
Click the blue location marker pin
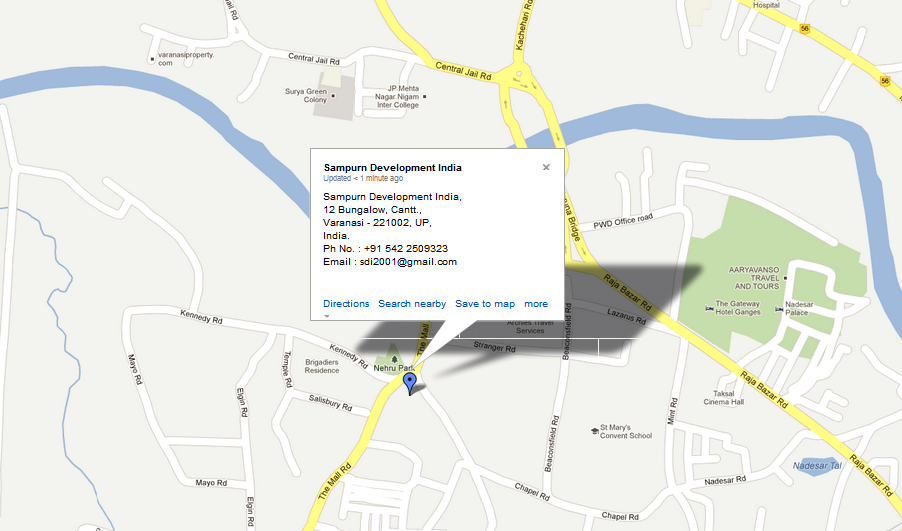pos(410,382)
